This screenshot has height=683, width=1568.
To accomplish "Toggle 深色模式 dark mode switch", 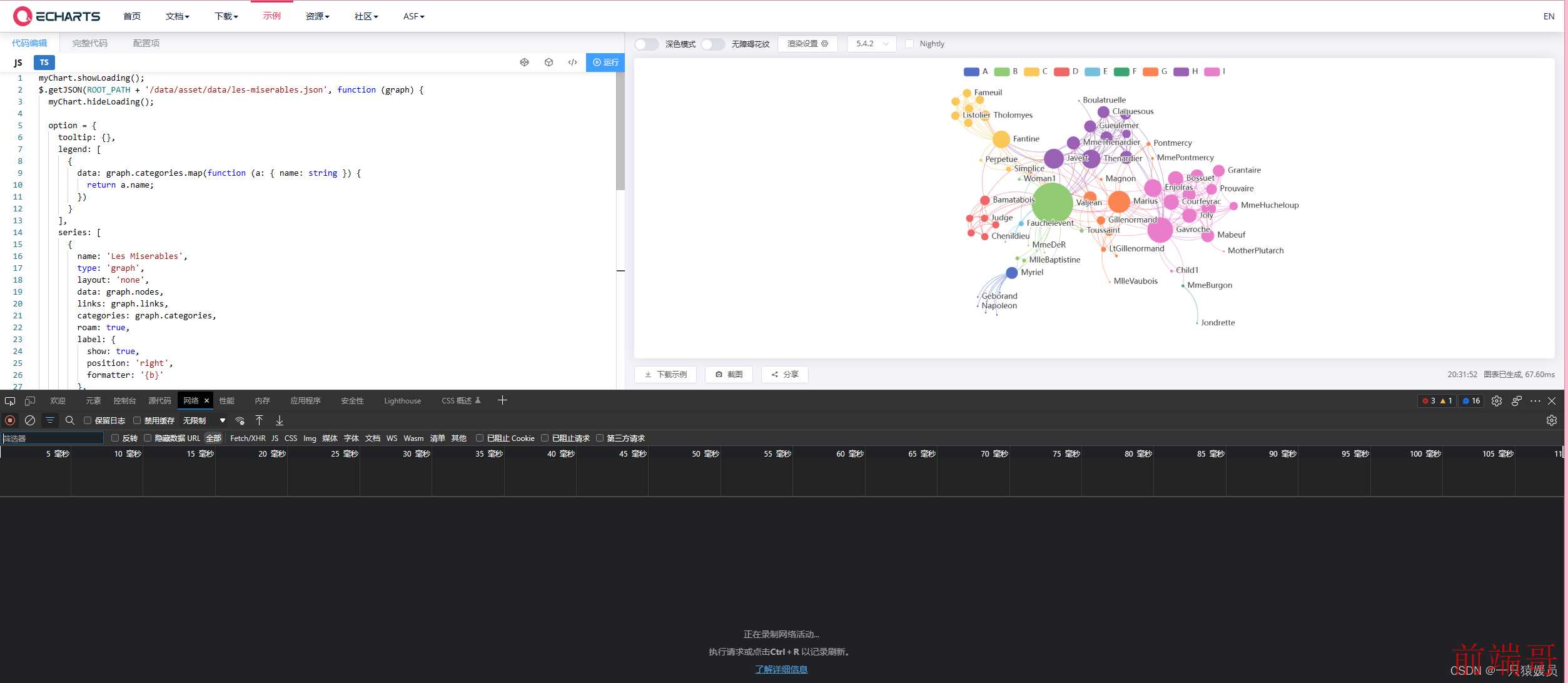I will pos(646,44).
